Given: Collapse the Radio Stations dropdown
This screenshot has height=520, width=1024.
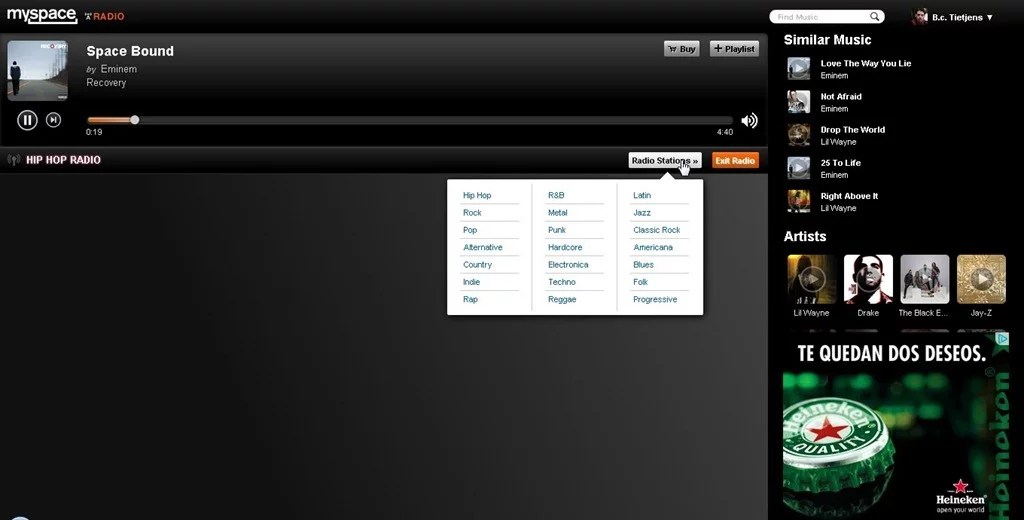Looking at the screenshot, I should click(x=665, y=161).
